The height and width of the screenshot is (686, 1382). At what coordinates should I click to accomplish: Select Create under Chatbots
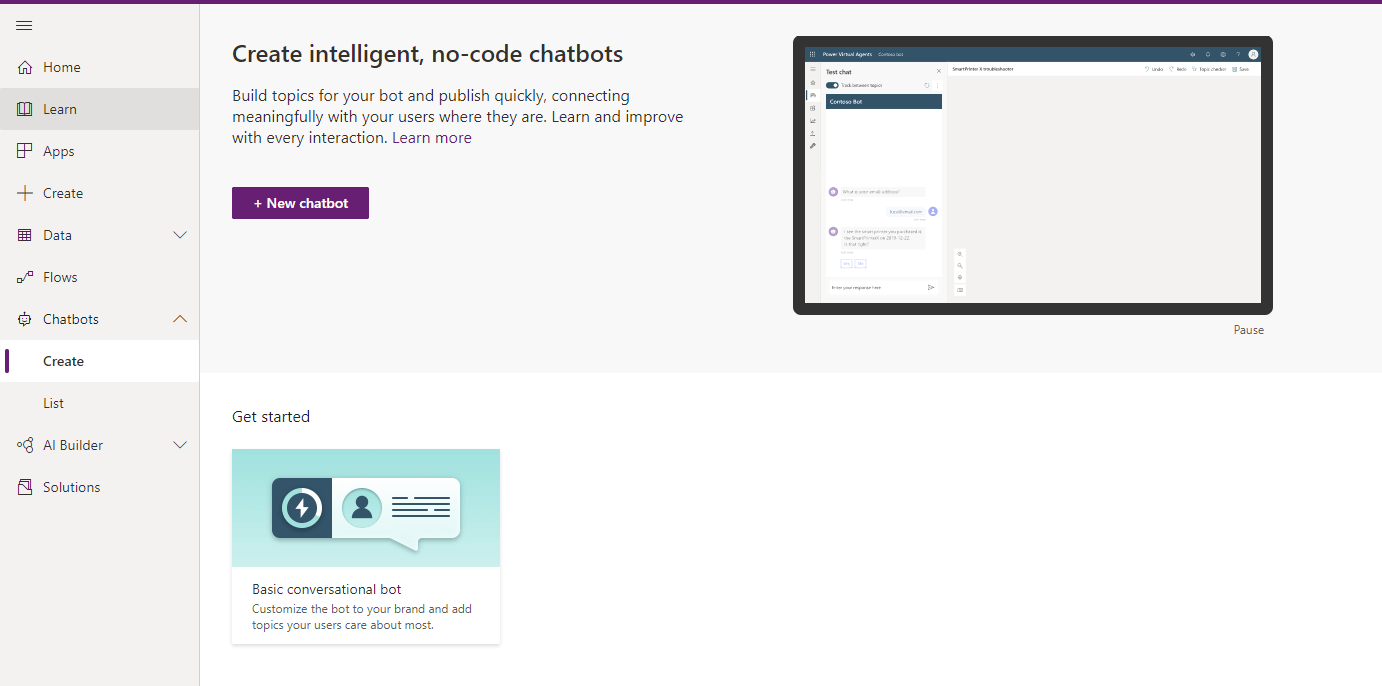100,361
